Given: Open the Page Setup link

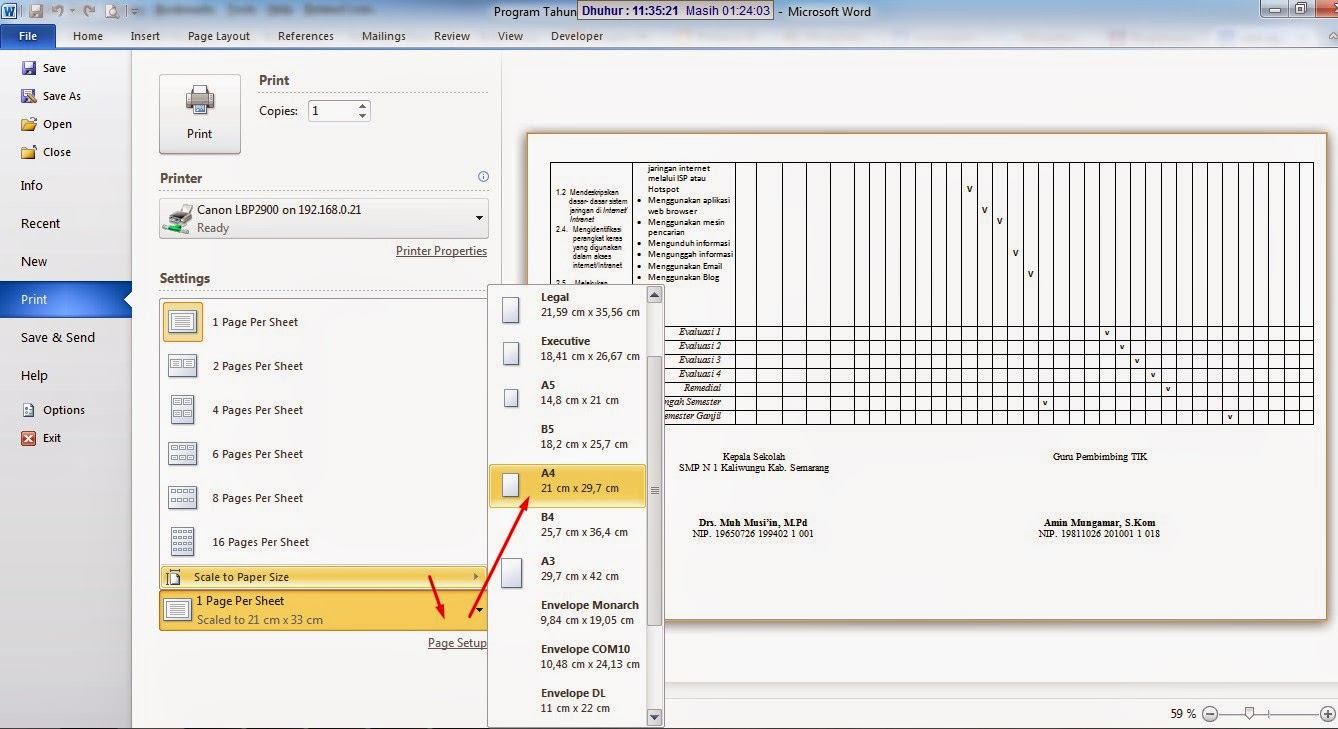Looking at the screenshot, I should pyautogui.click(x=457, y=643).
